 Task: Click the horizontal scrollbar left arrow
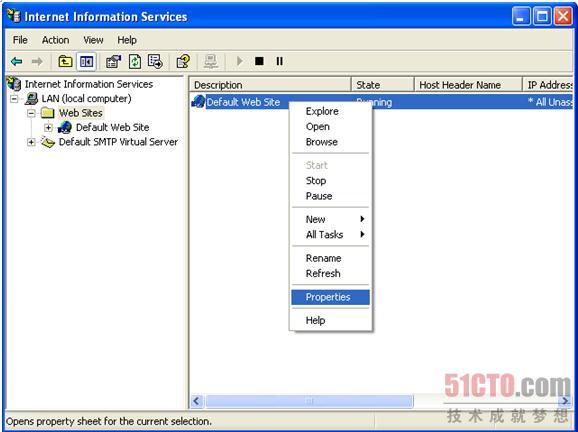point(196,401)
